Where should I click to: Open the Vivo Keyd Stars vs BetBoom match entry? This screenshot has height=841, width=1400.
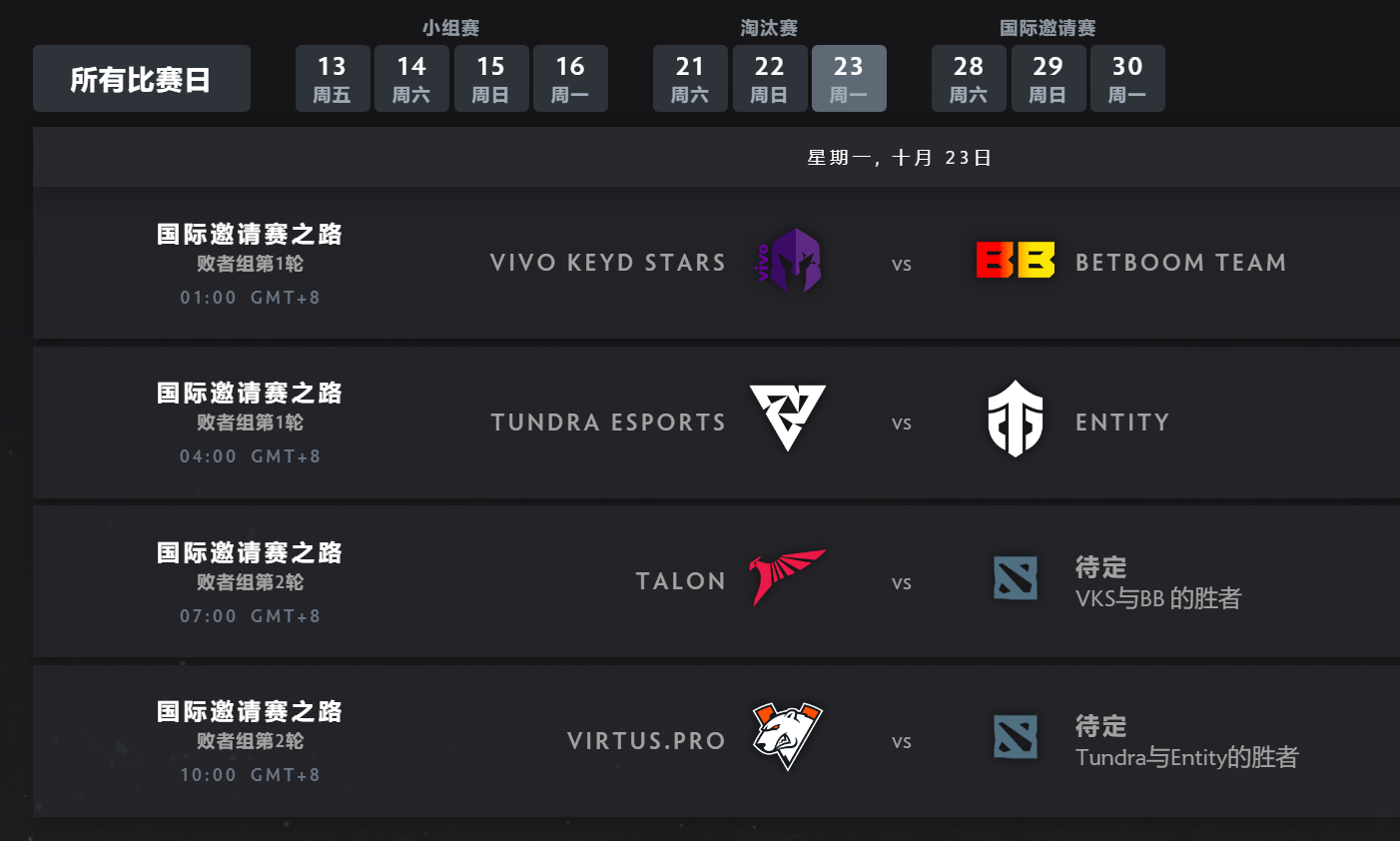click(699, 263)
